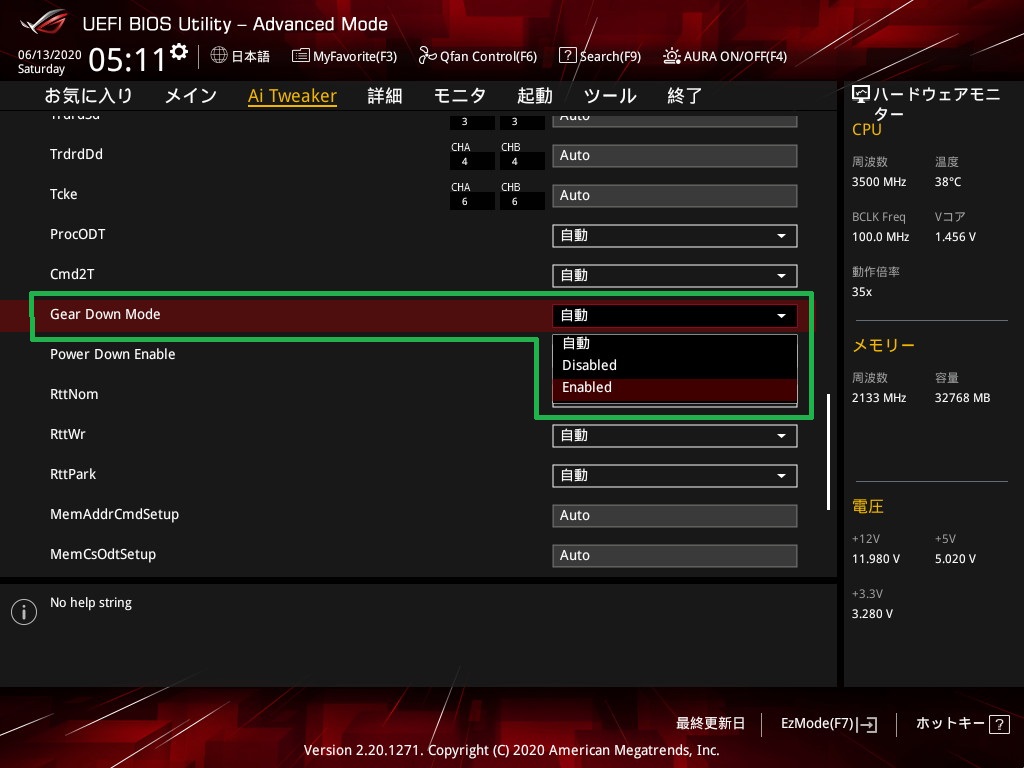Click the memory capacity 32768 MB value
Viewport: 1024px width, 768px height.
(x=962, y=398)
